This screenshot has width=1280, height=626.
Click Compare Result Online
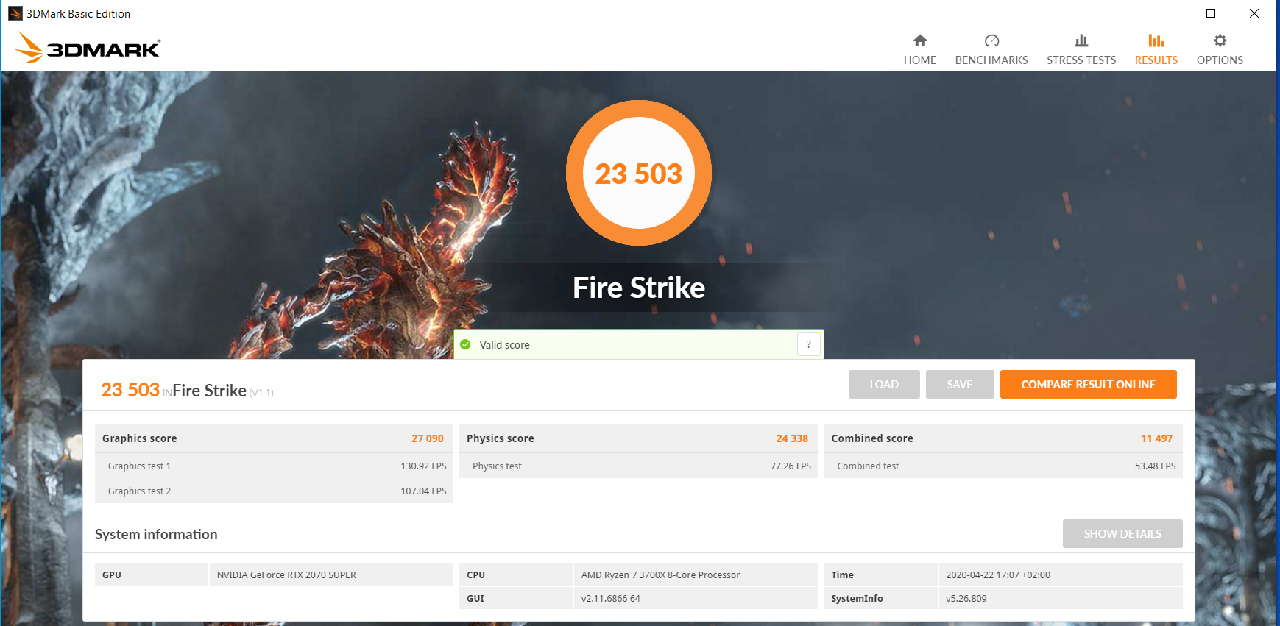pyautogui.click(x=1088, y=384)
